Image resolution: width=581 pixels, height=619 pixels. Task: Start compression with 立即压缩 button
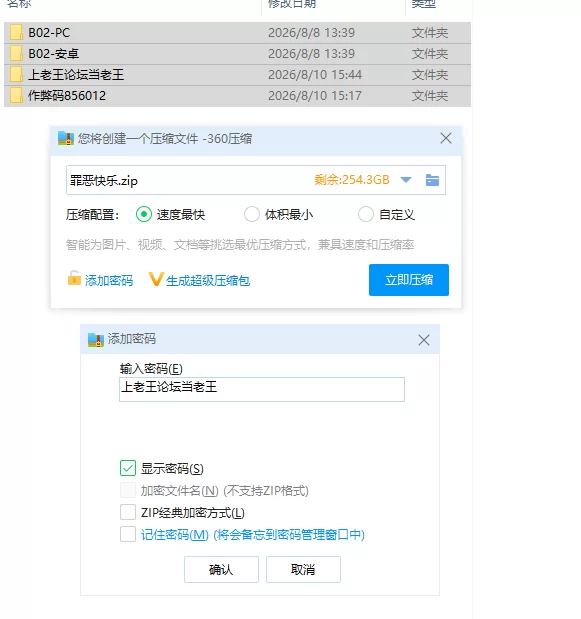pos(409,279)
